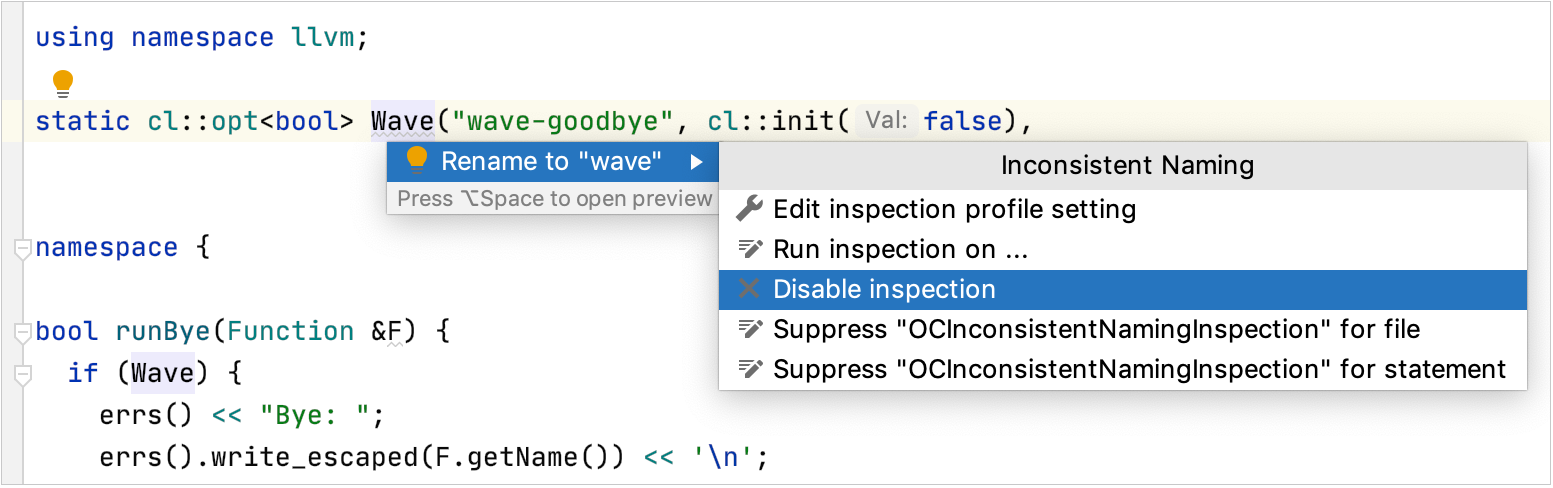Click the wrench icon for inspection profile settings
Viewport: 1553px width, 488px height.
[749, 209]
